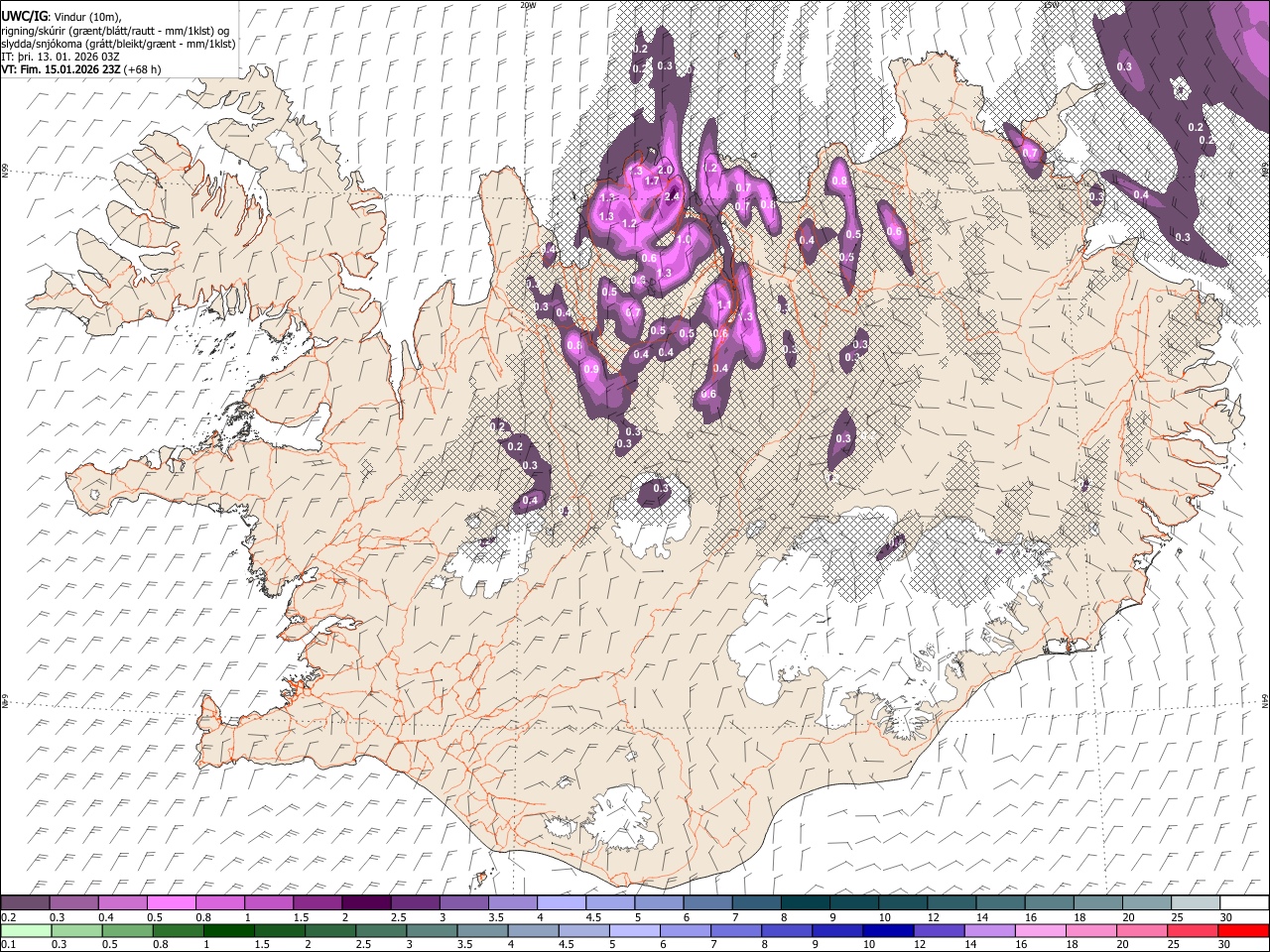Click the red swatch above bottom-row label 30

point(1244,930)
